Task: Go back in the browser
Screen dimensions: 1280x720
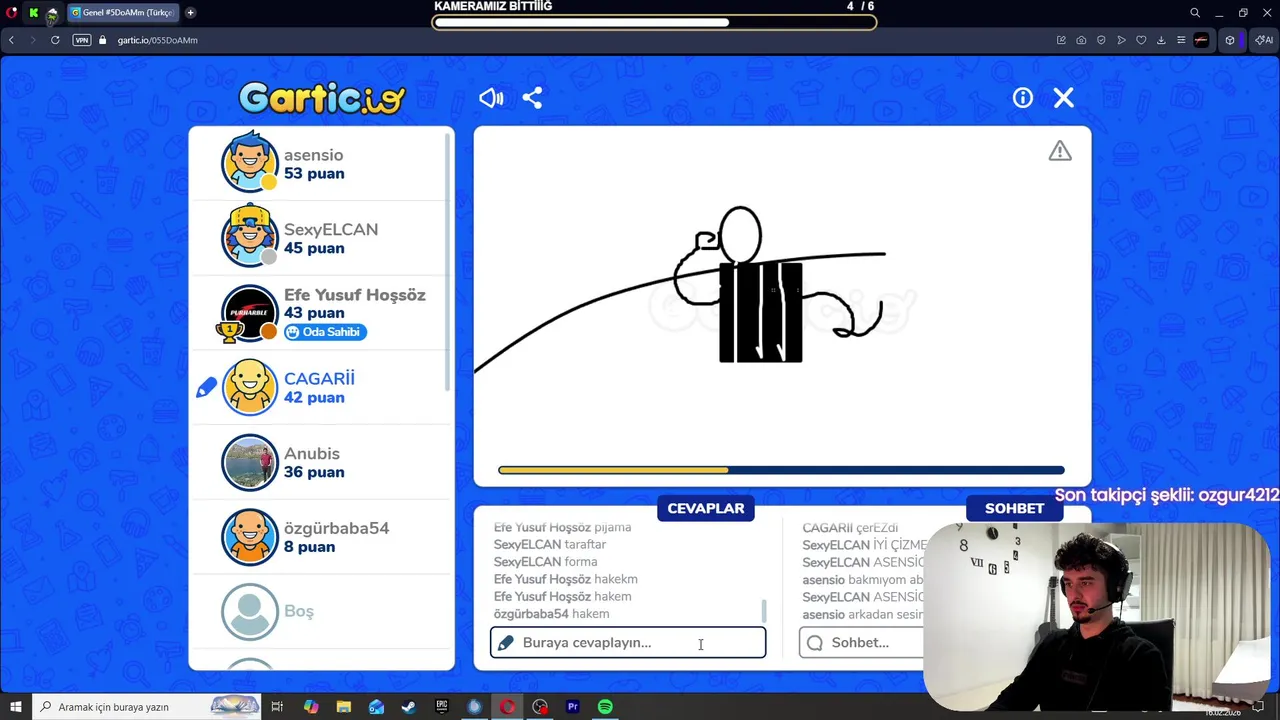Action: (11, 40)
